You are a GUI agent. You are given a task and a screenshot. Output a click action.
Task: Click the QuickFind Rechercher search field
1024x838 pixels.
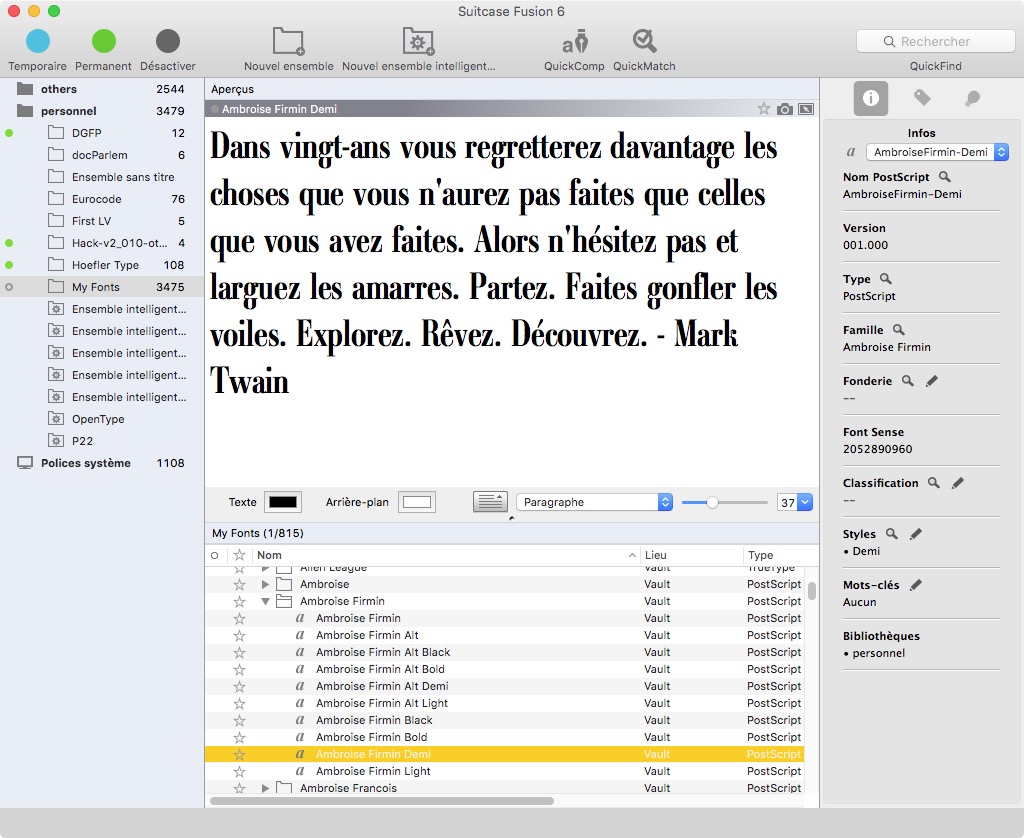pos(936,41)
